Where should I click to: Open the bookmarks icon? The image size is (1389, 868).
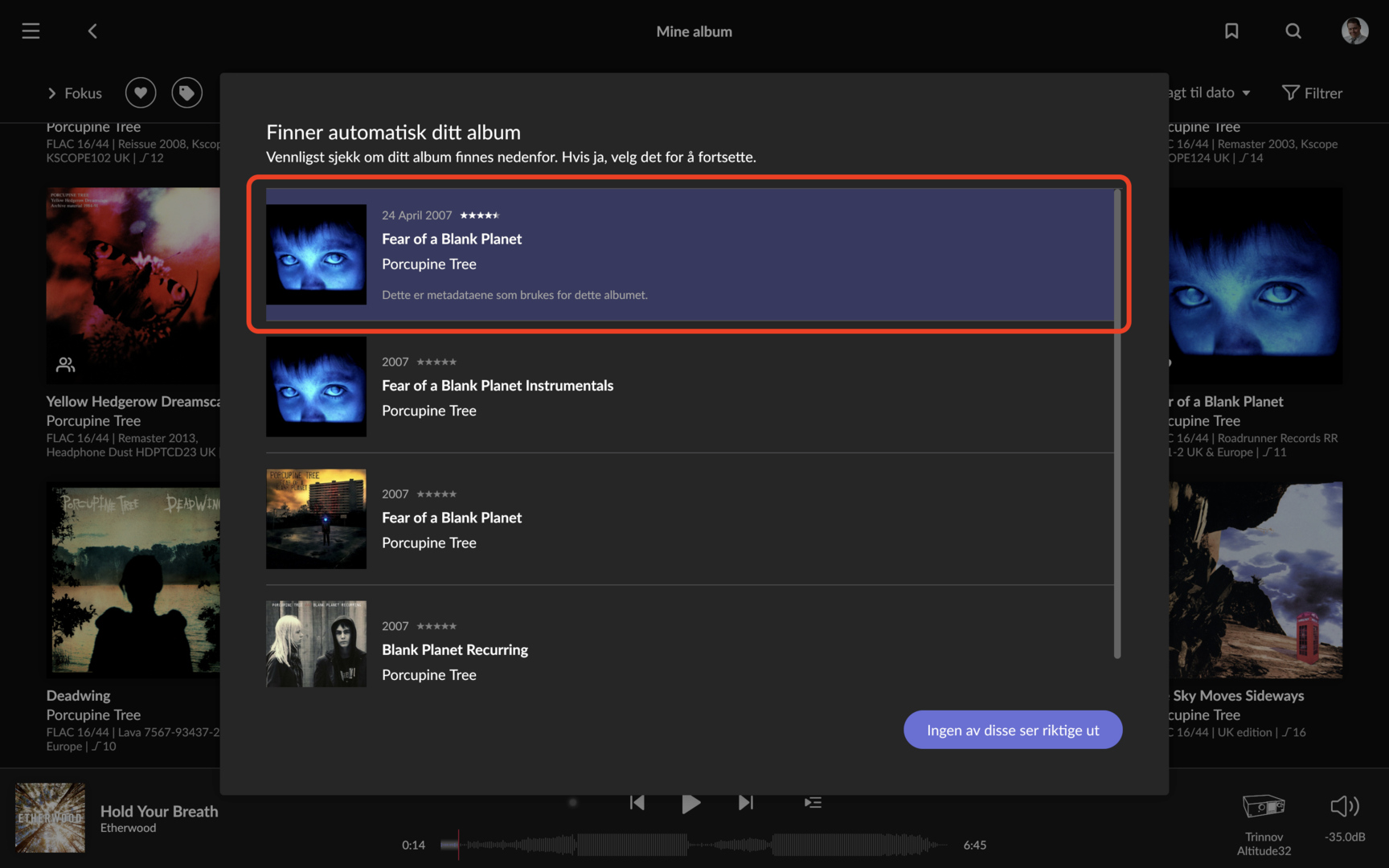1231,31
